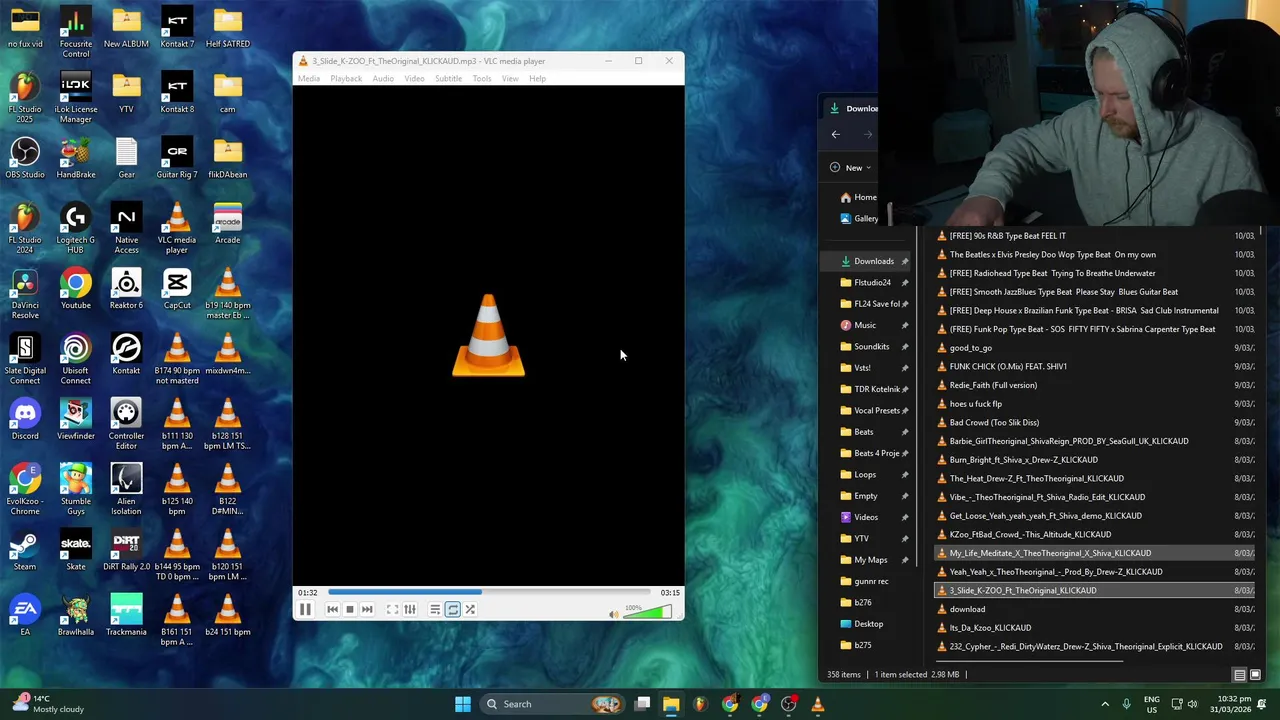Screen dimensions: 1280x720
Task: Toggle loop mode in VLC
Action: pyautogui.click(x=453, y=609)
